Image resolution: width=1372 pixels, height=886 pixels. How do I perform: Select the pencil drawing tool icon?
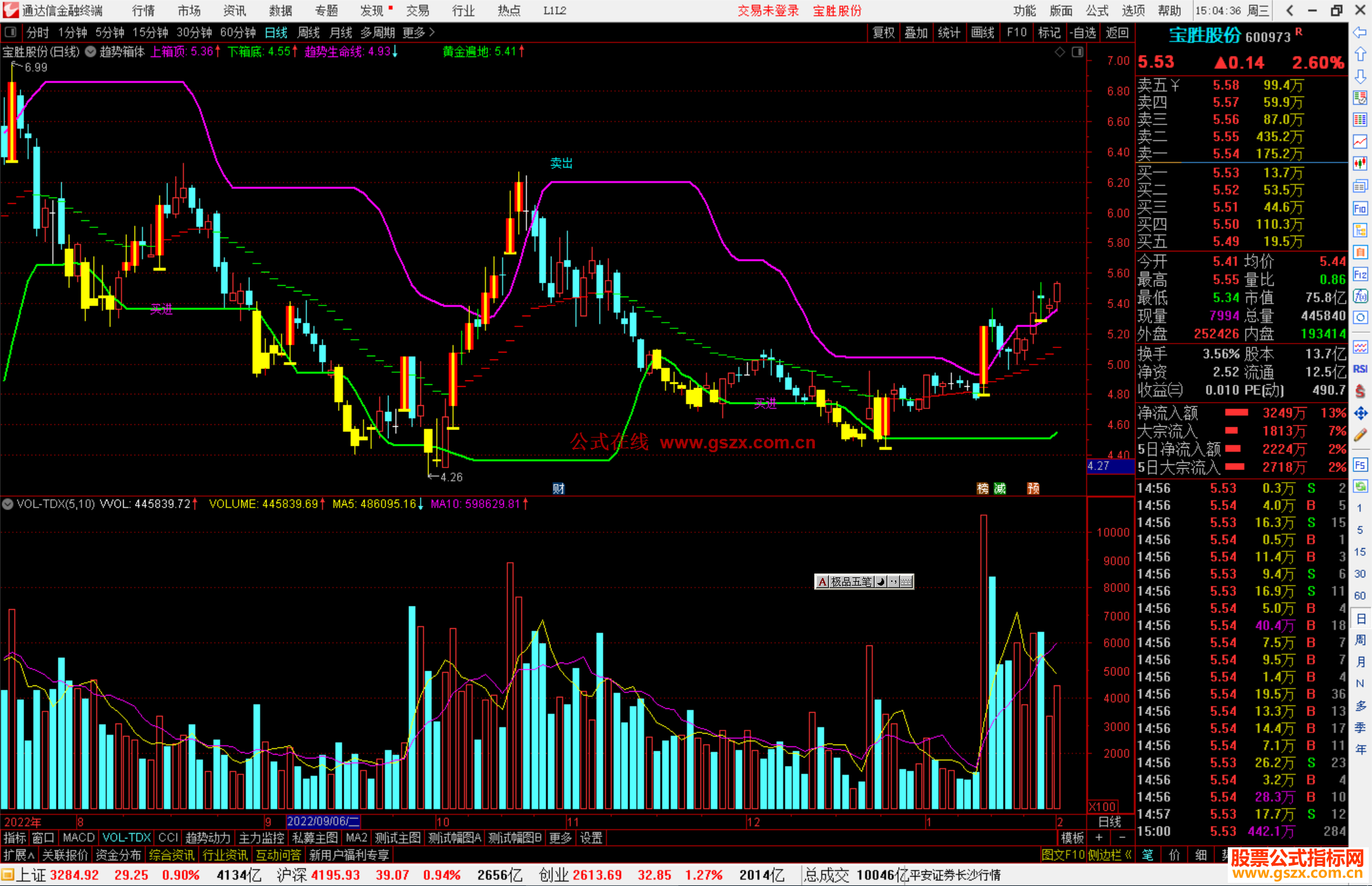point(1360,436)
